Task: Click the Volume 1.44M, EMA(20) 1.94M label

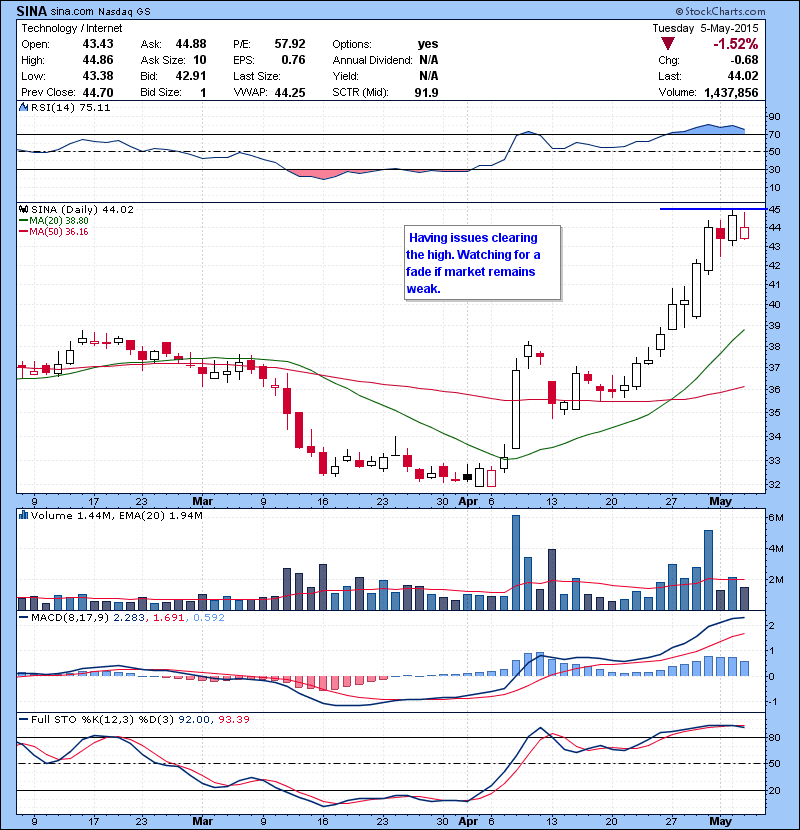Action: pos(116,516)
